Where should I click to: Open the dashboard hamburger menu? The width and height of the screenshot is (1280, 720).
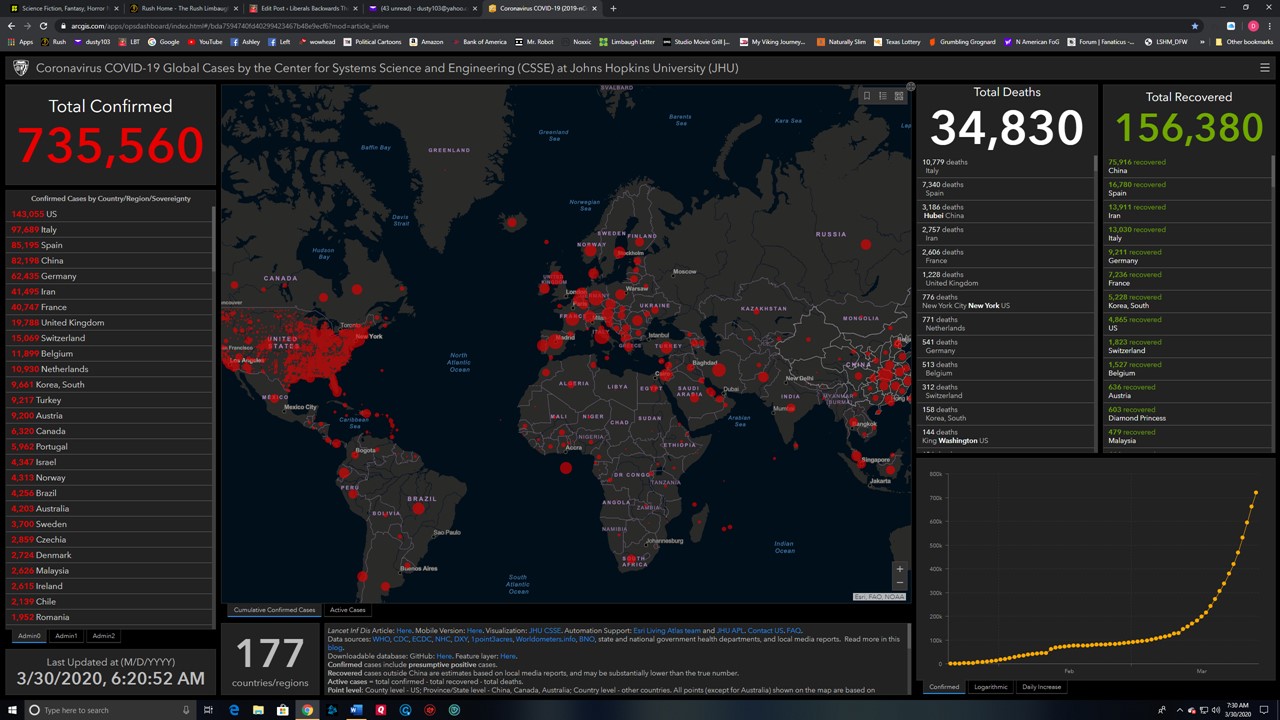[x=1264, y=68]
